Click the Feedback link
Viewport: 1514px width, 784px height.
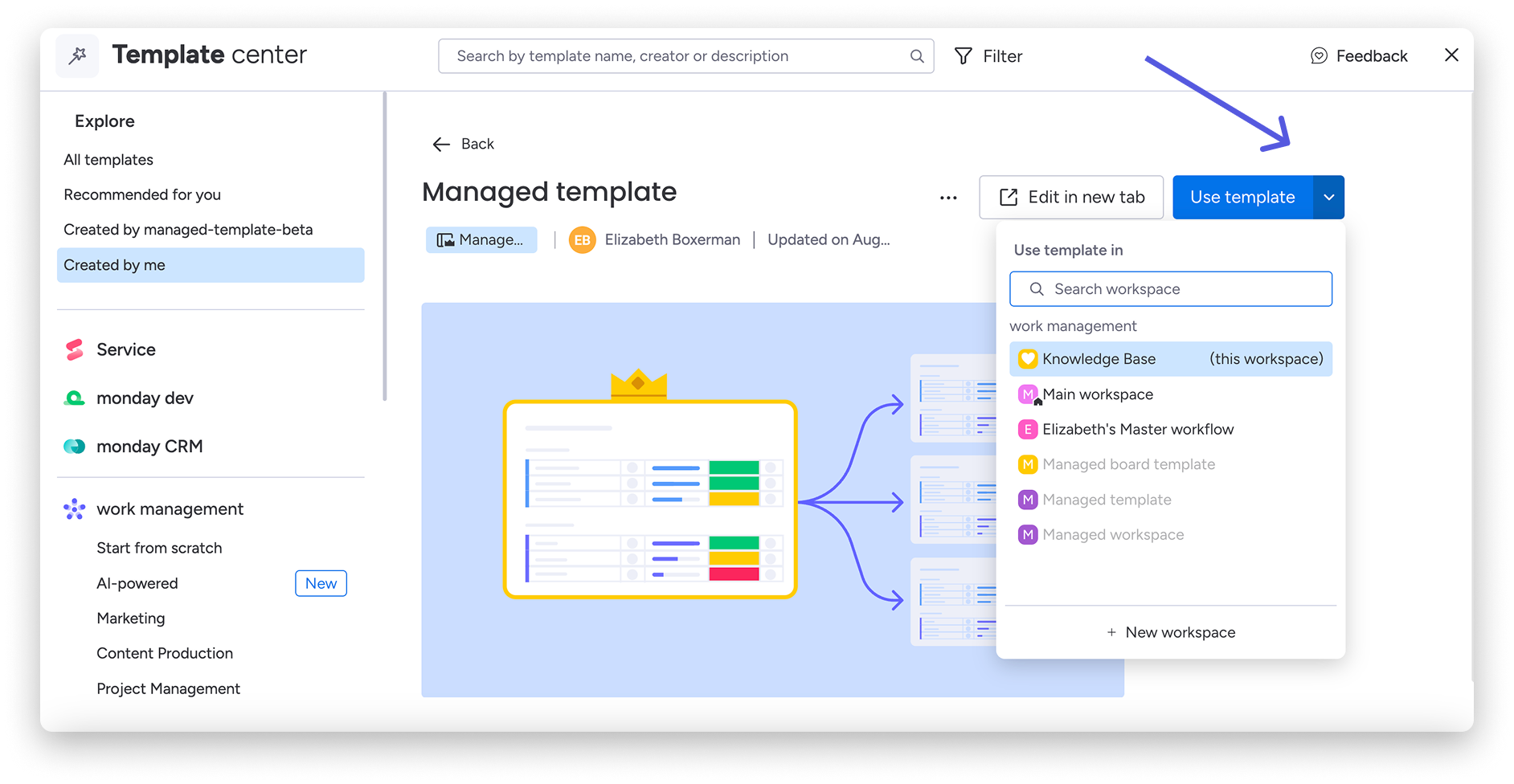click(x=1359, y=56)
